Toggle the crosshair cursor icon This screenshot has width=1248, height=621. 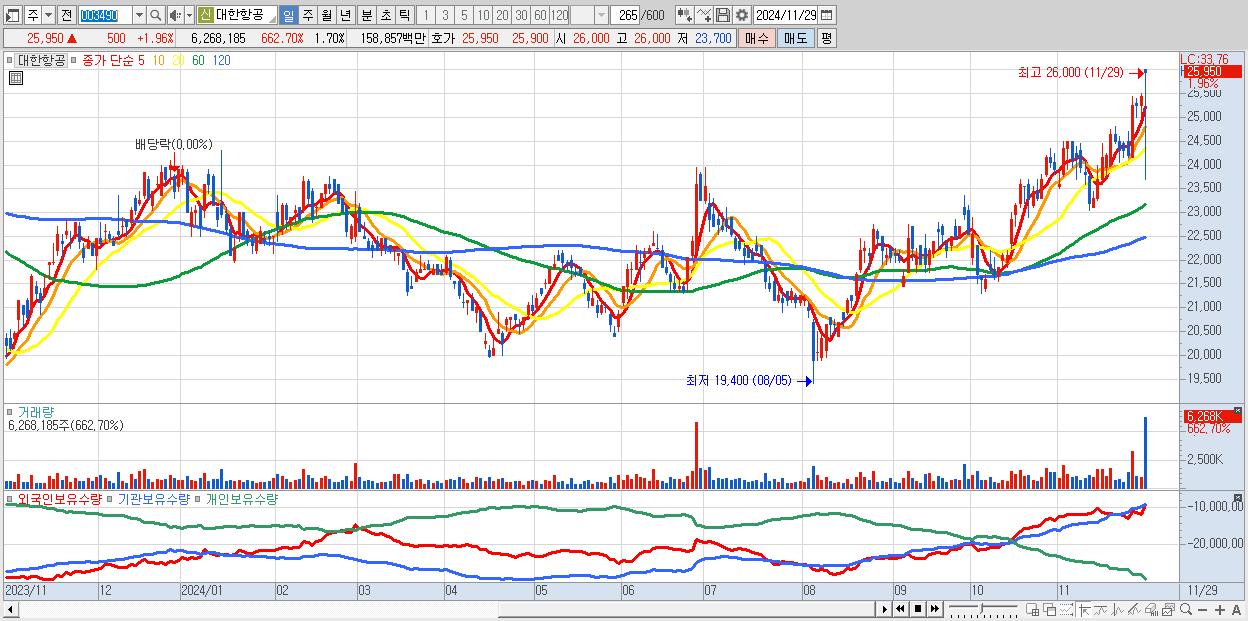point(1084,609)
